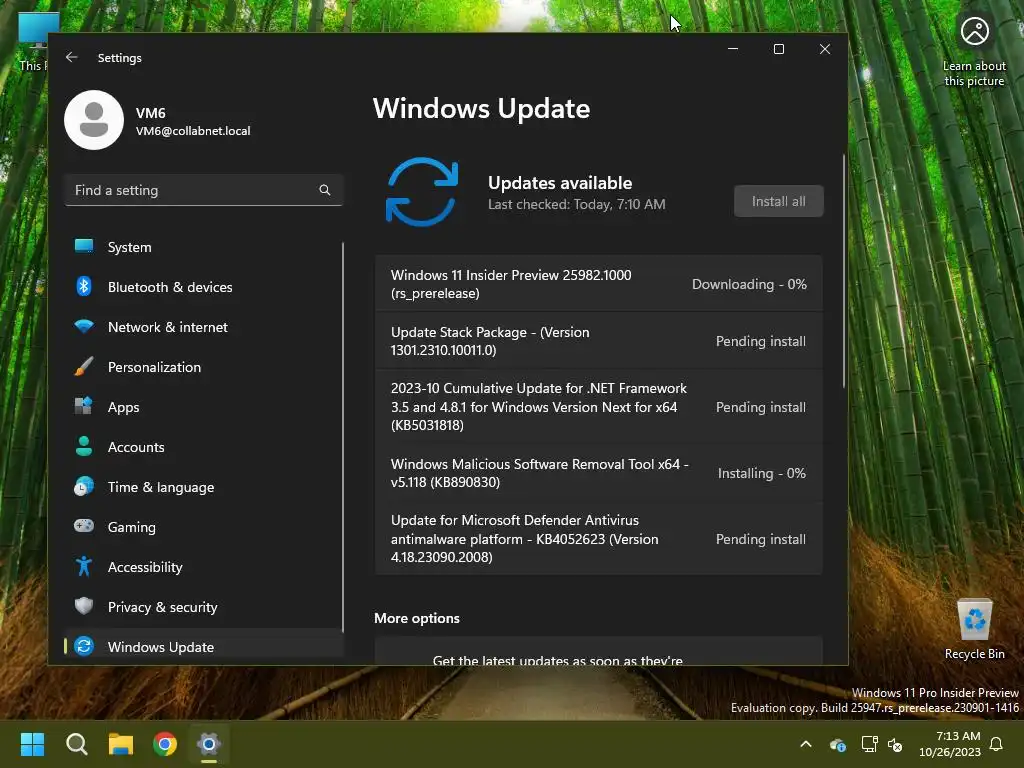Show hidden tray icons chevron
Image resolution: width=1024 pixels, height=768 pixels.
click(x=806, y=744)
